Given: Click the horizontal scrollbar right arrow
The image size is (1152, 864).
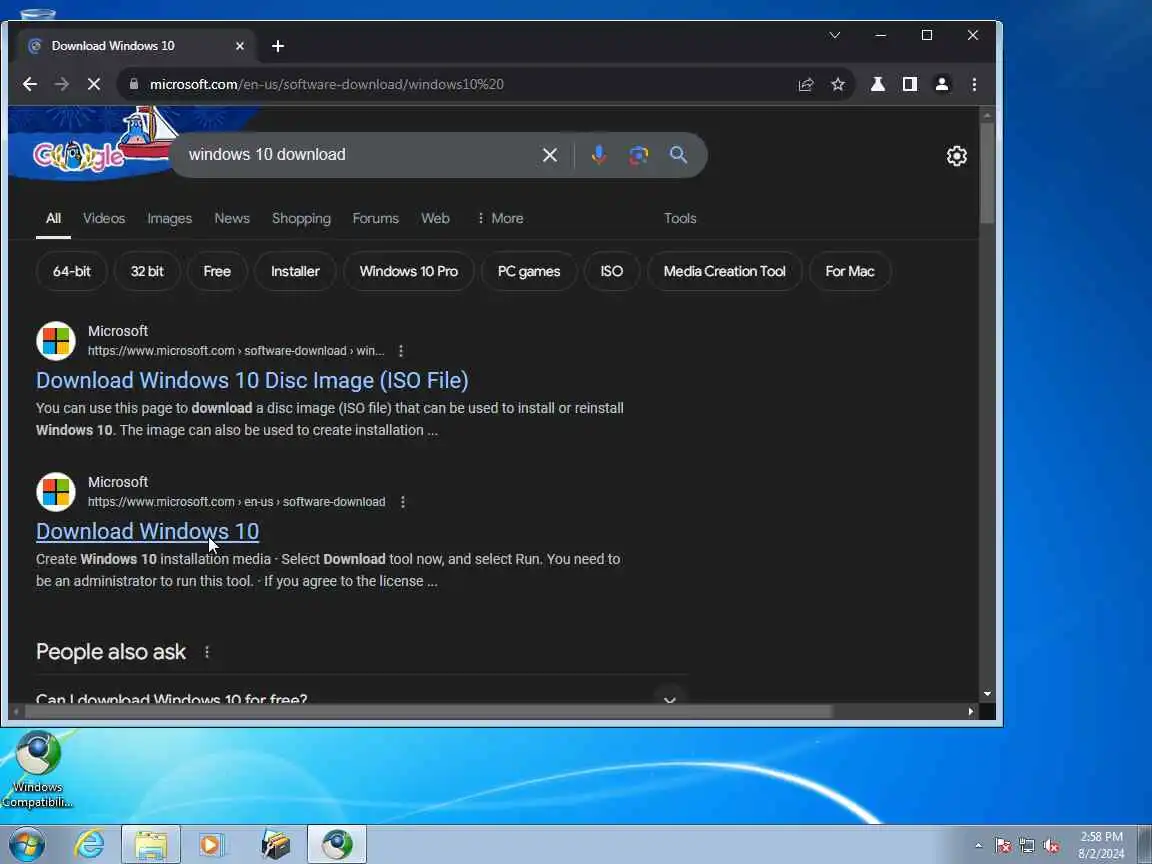Looking at the screenshot, I should [x=971, y=711].
